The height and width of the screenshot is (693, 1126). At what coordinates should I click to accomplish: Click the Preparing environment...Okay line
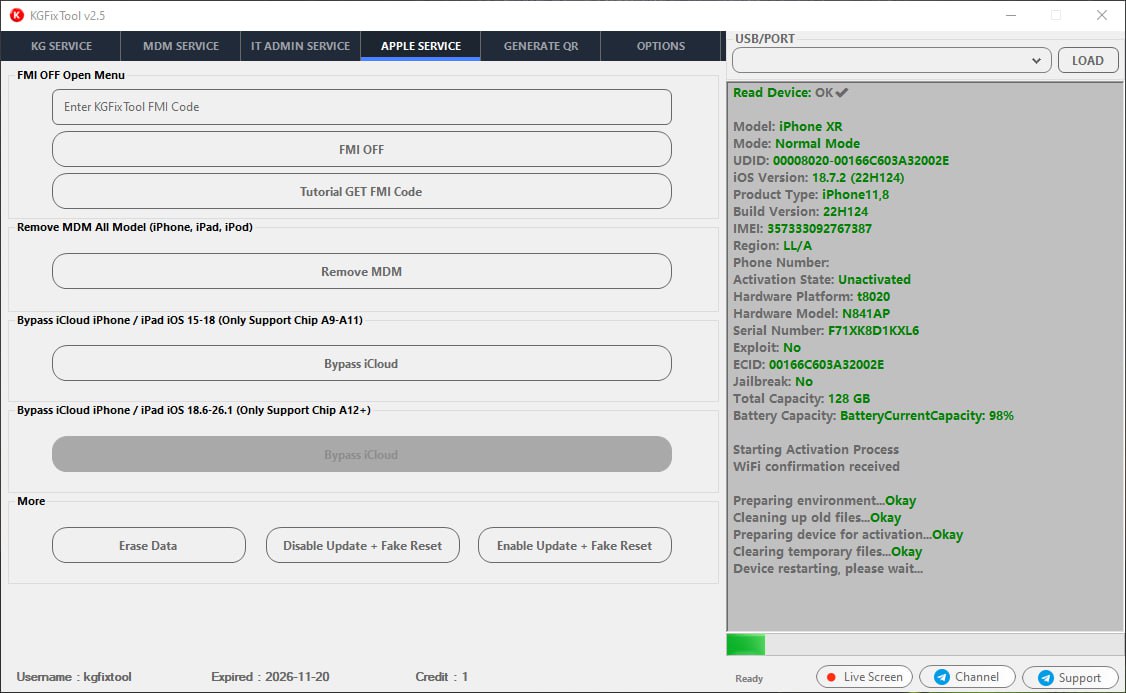[824, 501]
